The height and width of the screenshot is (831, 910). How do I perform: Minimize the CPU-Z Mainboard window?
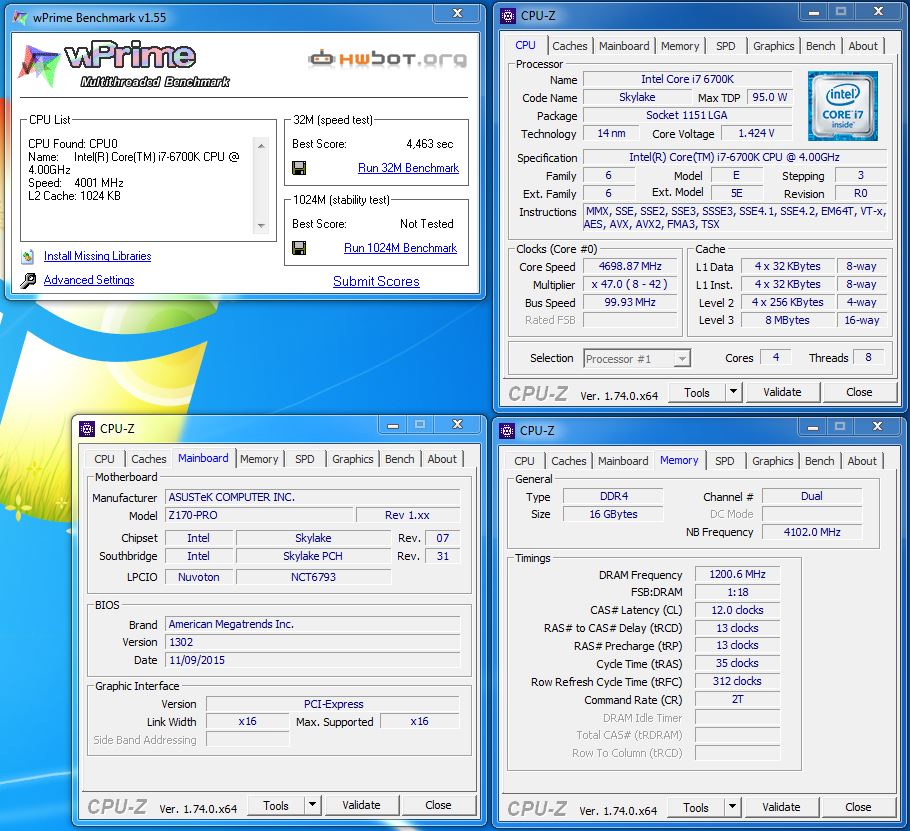(393, 425)
